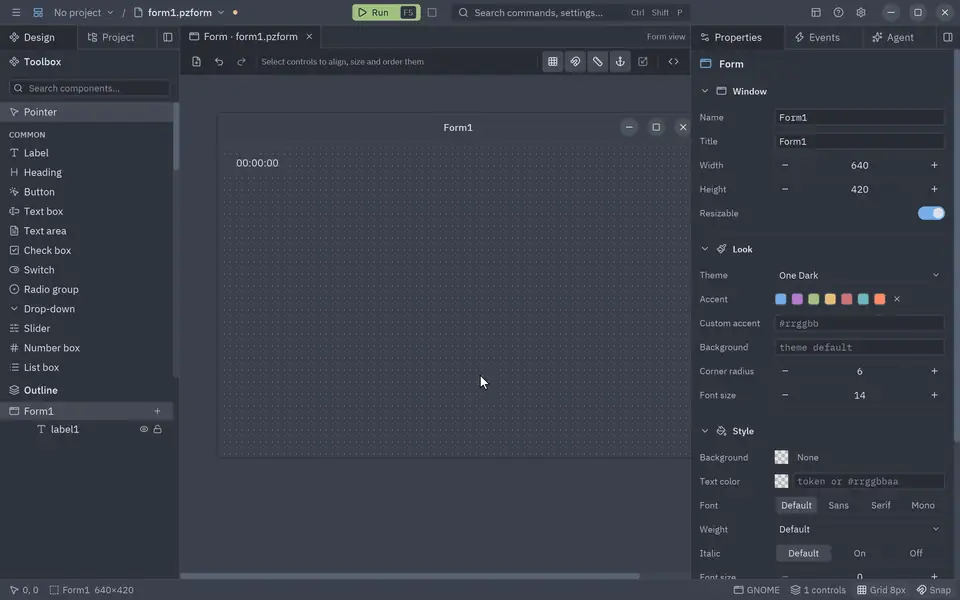Collapse the Look properties section
960x600 pixels.
pyautogui.click(x=705, y=249)
